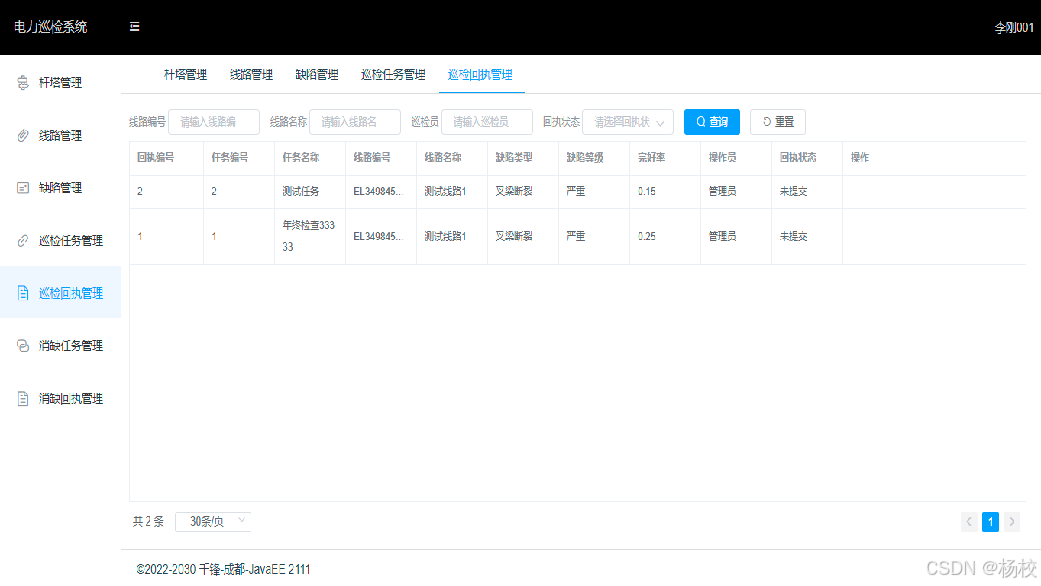Open 缺陷管理 in the sidebar menu
Viewport: 1041px width, 586px height.
[60, 188]
